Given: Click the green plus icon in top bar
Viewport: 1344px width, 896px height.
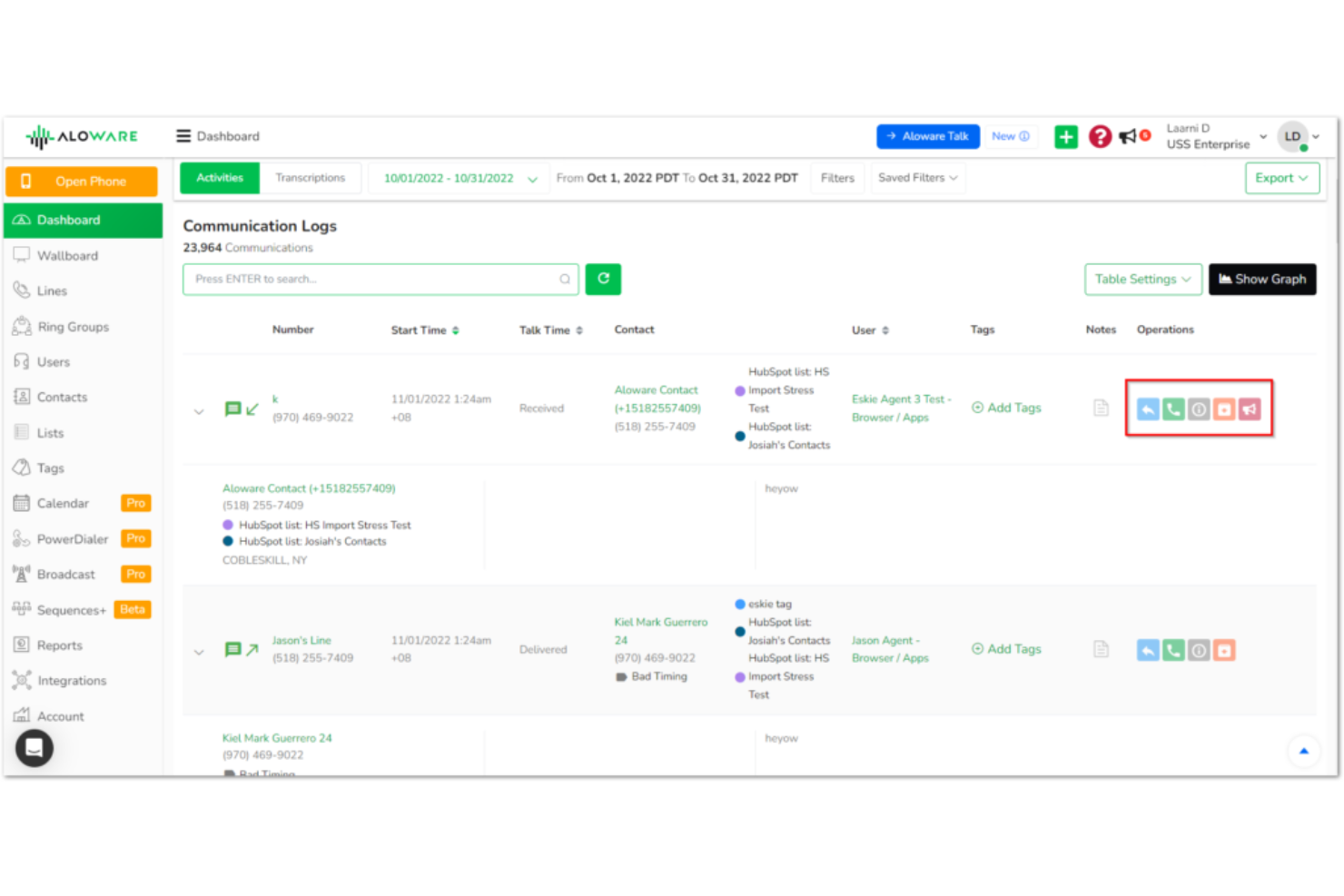Looking at the screenshot, I should (x=1066, y=136).
